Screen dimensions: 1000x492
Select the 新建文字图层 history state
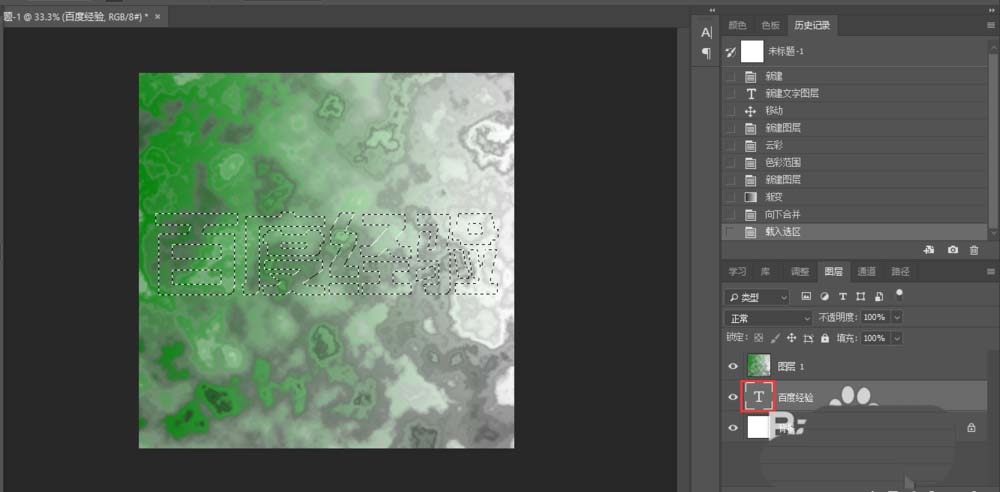click(x=854, y=94)
